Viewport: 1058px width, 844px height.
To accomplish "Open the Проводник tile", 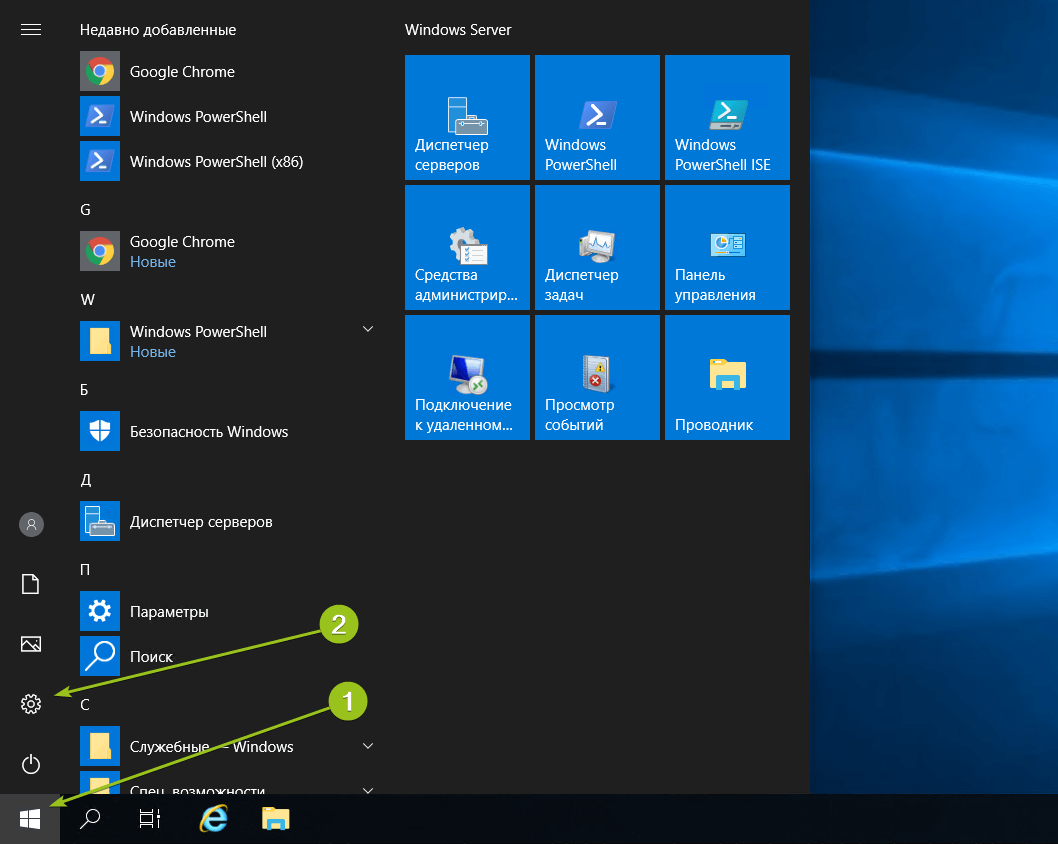I will [727, 378].
